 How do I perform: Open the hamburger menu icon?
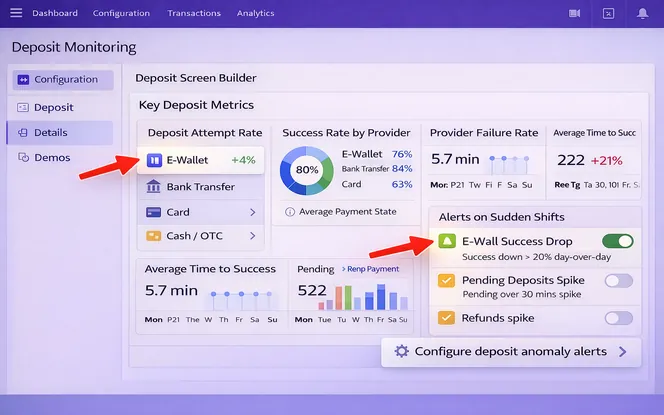[x=16, y=13]
